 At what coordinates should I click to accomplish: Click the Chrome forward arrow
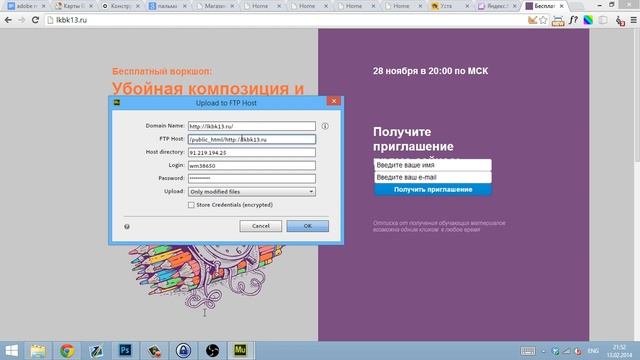tap(22, 20)
